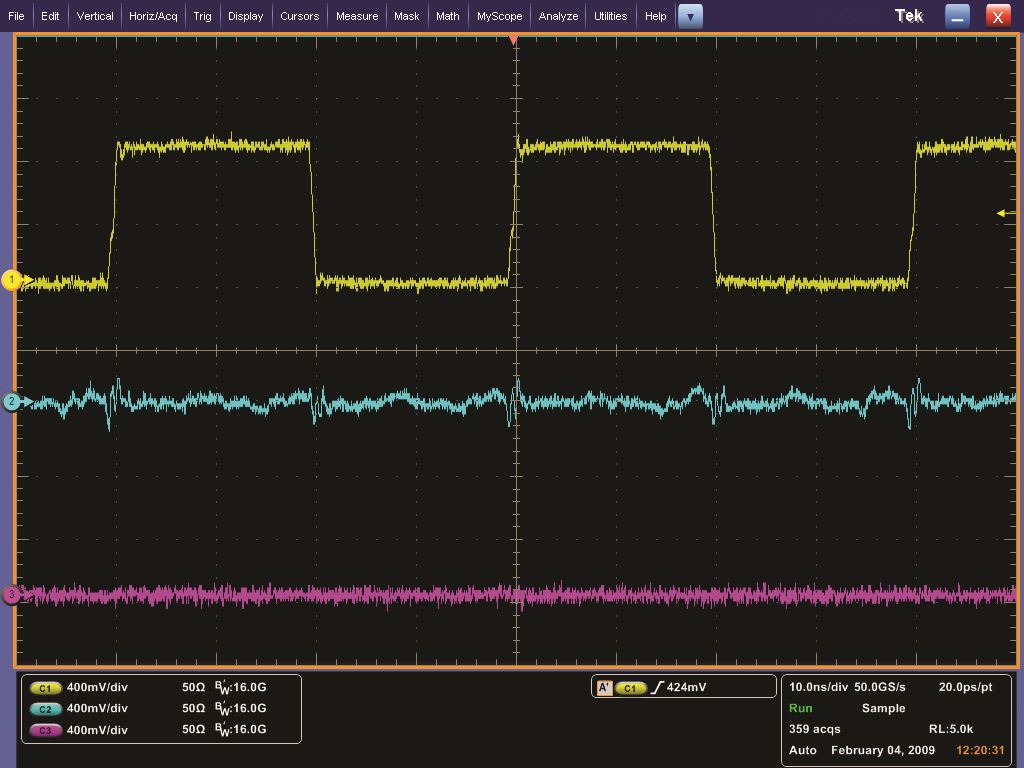Select the C3 channel badge in readout
This screenshot has width=1024, height=768.
(45, 730)
